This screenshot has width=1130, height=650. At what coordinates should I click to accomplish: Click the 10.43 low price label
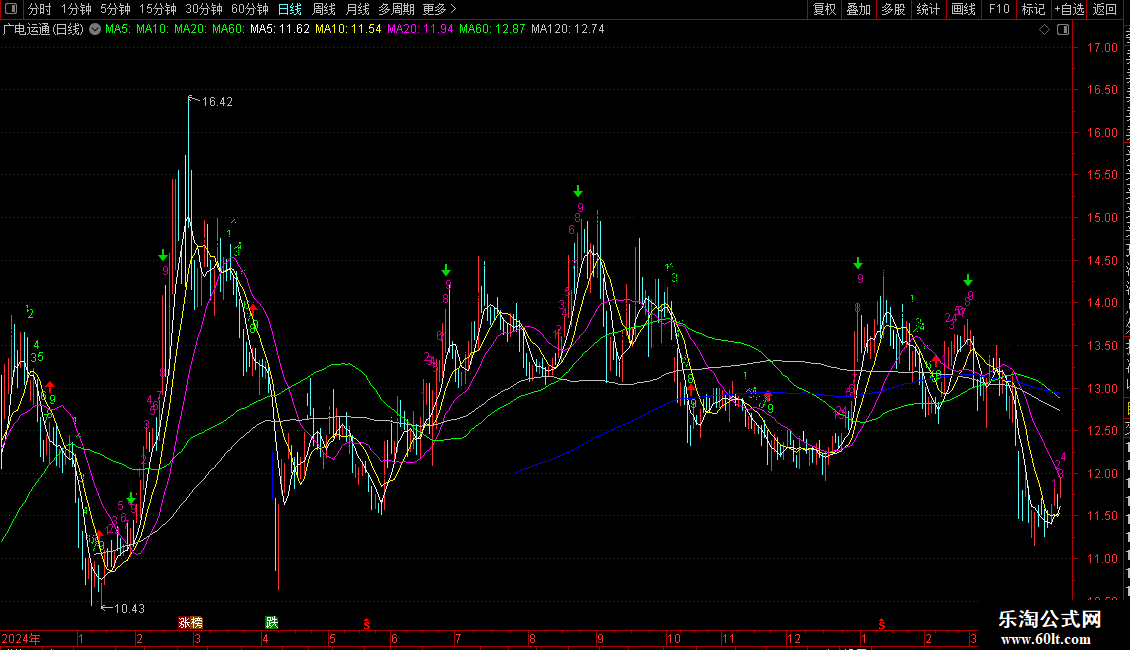point(129,609)
